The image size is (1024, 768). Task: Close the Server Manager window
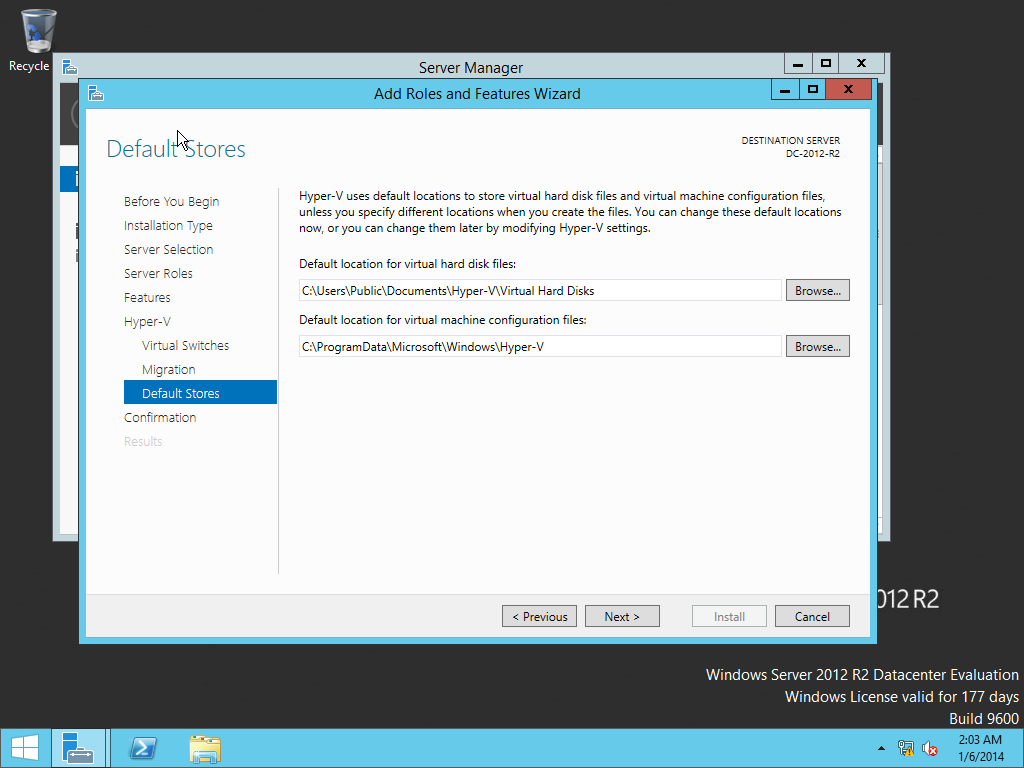tap(861, 63)
